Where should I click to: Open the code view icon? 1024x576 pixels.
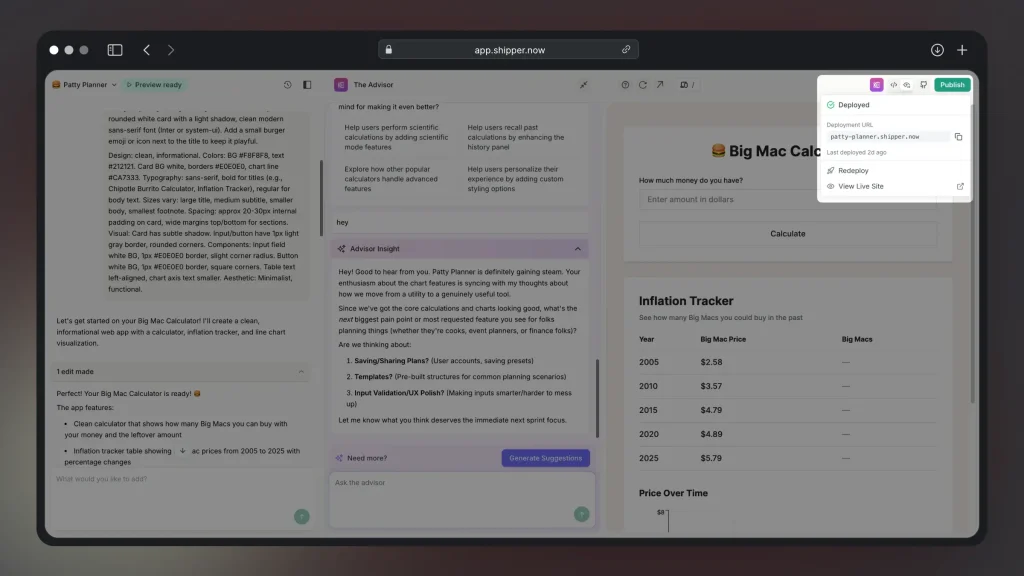click(893, 85)
